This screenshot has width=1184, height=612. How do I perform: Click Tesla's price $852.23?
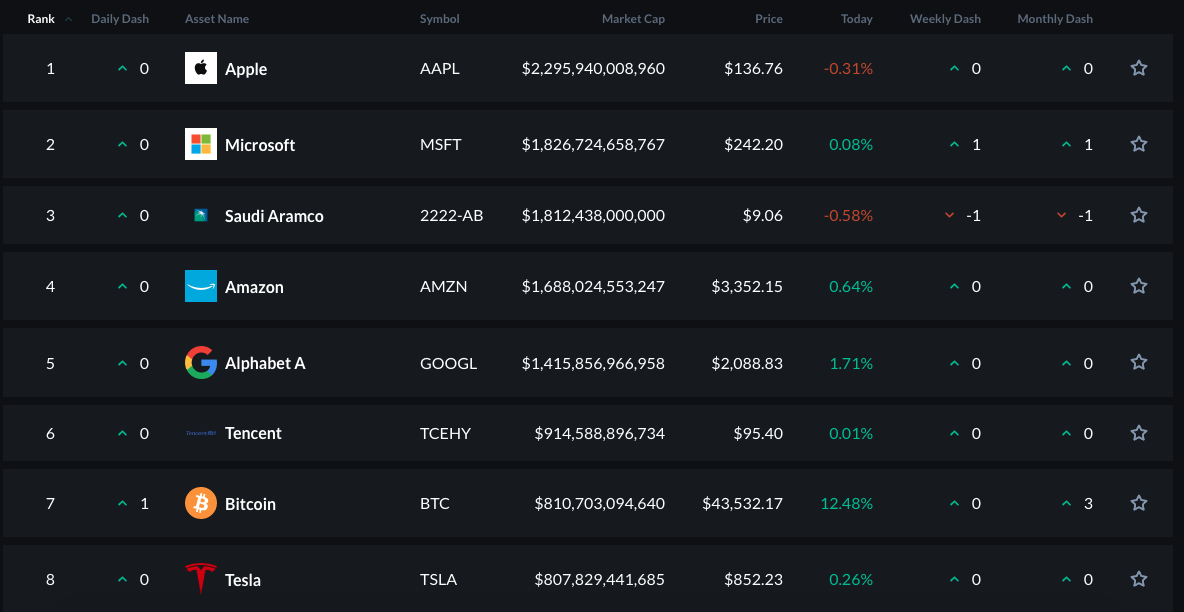coord(754,580)
